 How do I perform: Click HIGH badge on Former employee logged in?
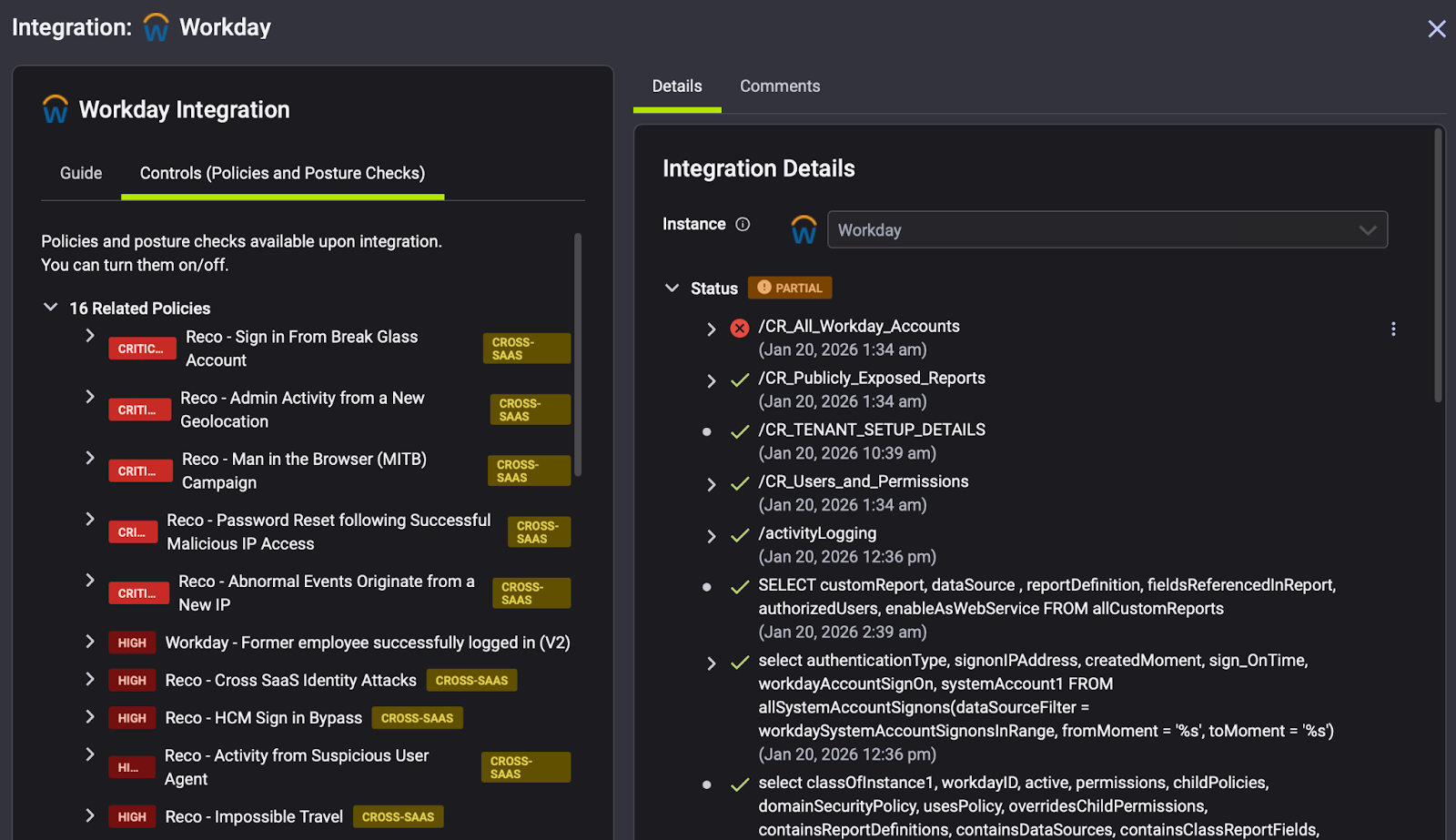pos(132,643)
